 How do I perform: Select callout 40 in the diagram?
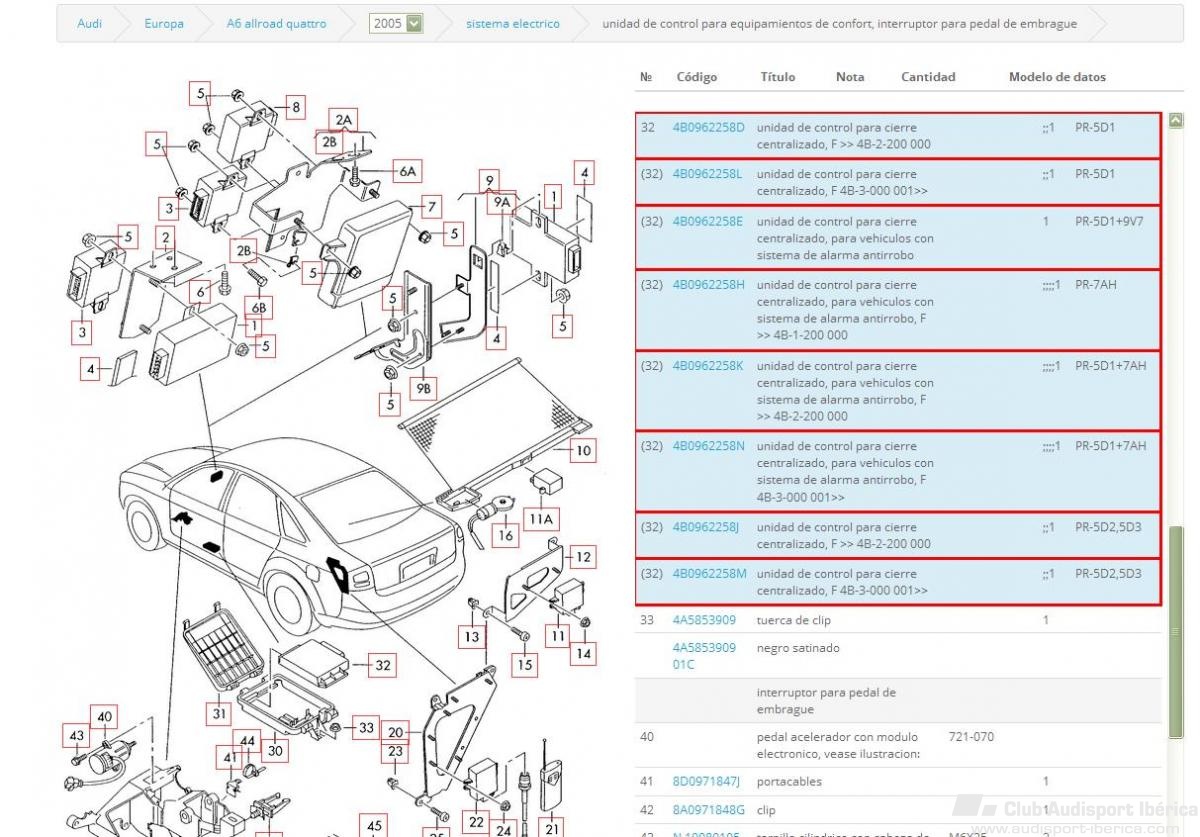(104, 716)
